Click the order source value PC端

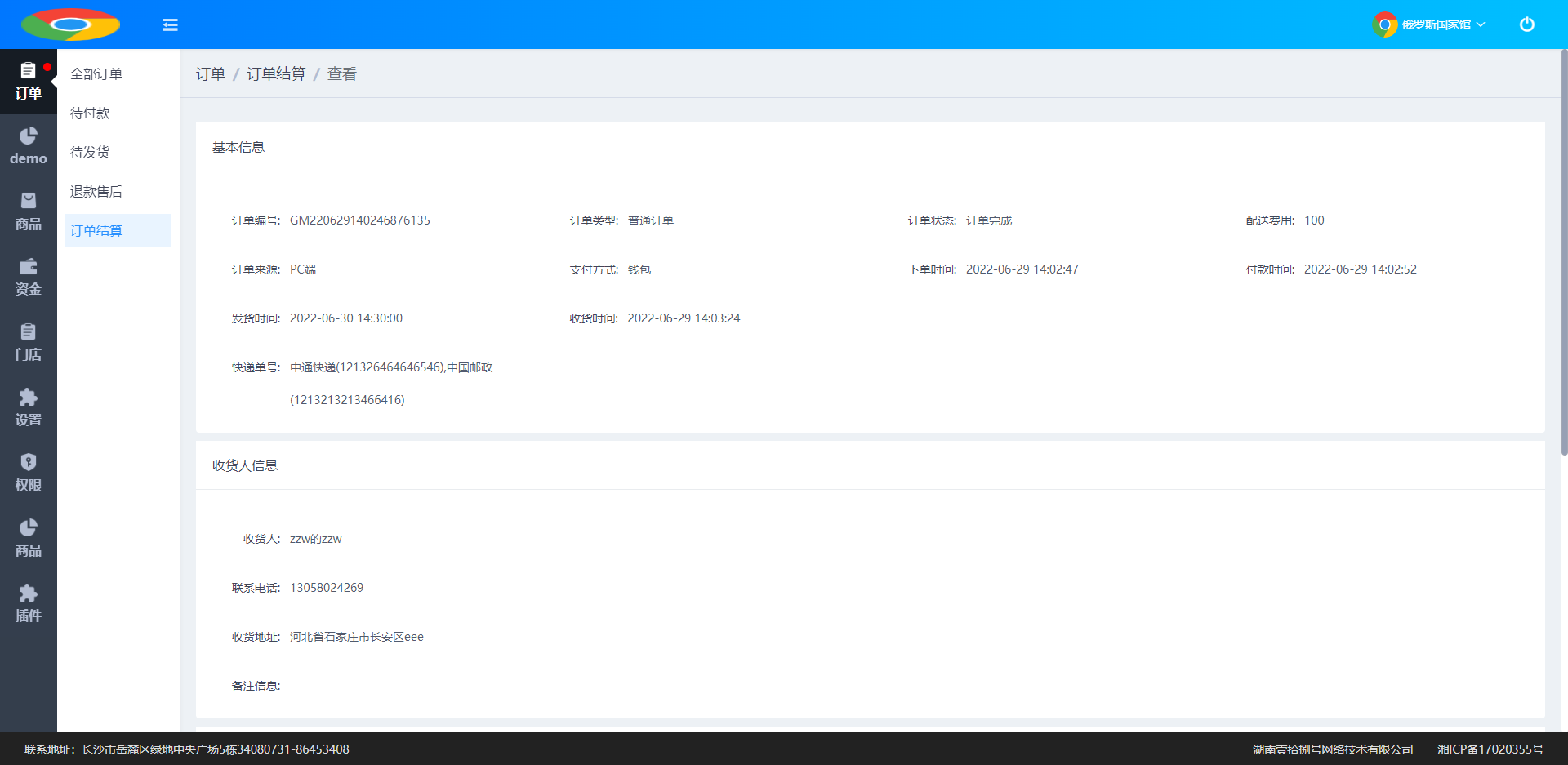pyautogui.click(x=303, y=269)
